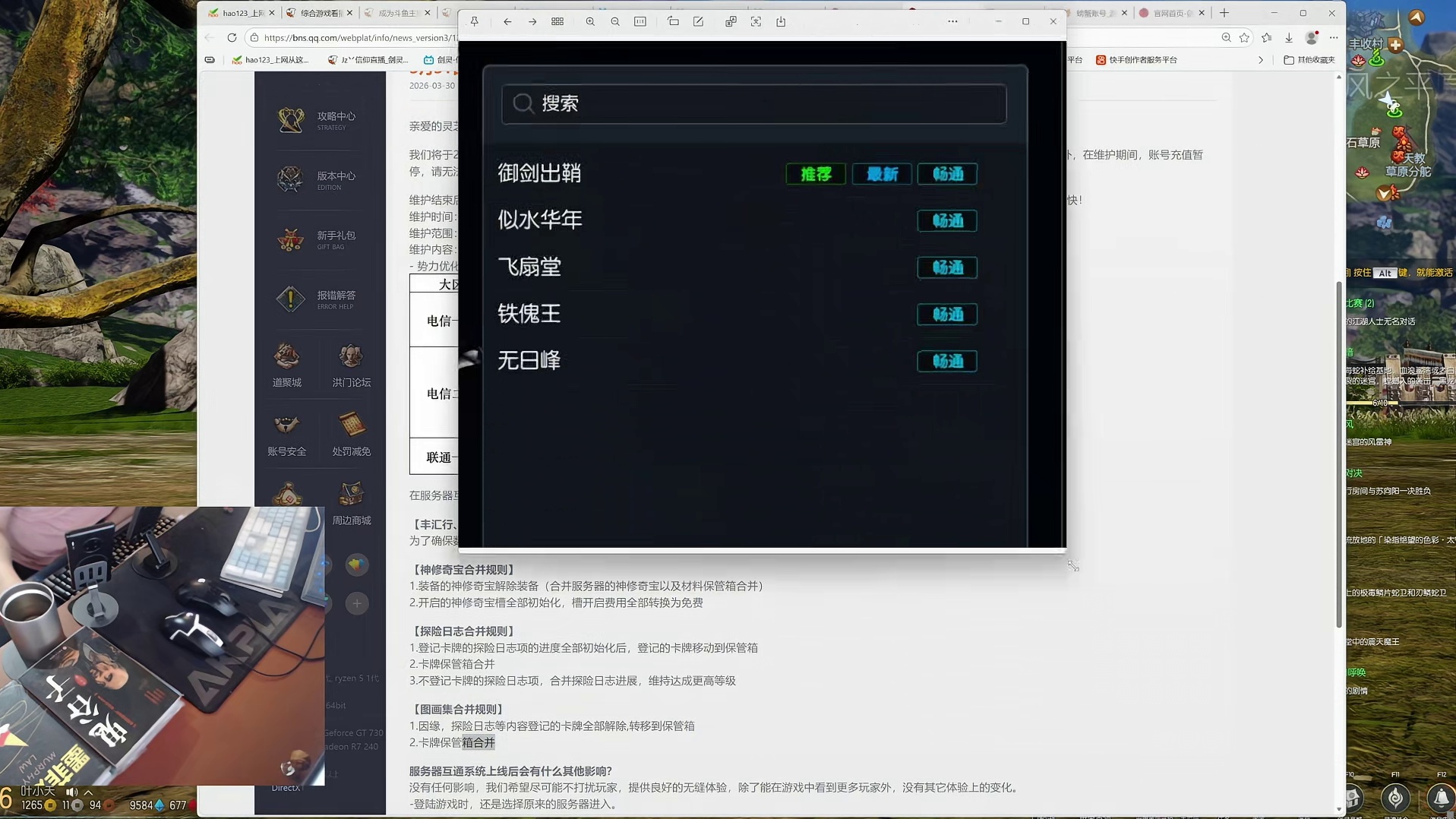Viewport: 1456px width, 819px height.
Task: Open 报错解答 error help in sidebar
Action: [317, 299]
